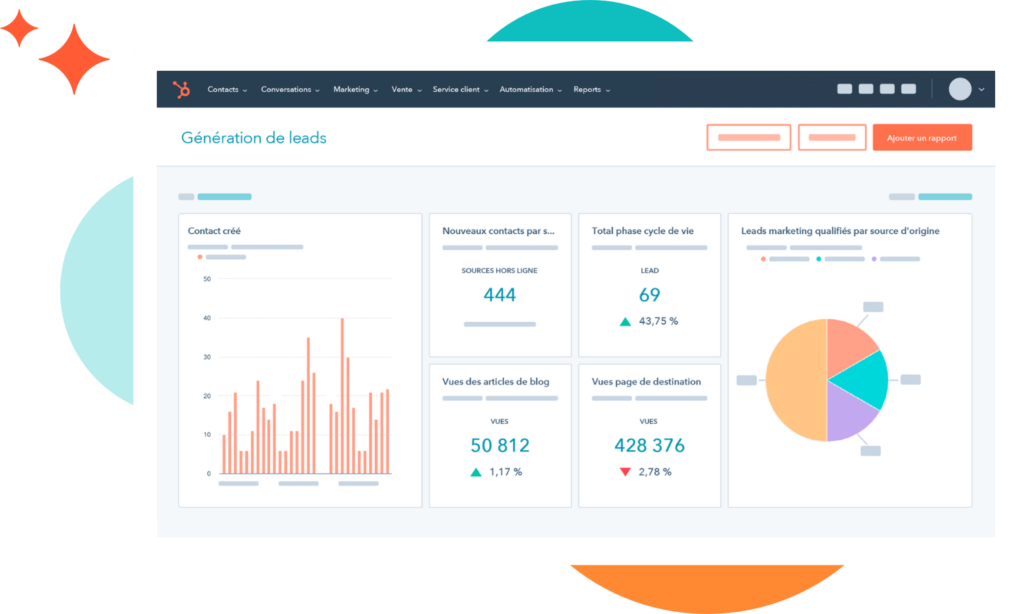Open the Nouveaux contacts par s... report title

coord(498,231)
